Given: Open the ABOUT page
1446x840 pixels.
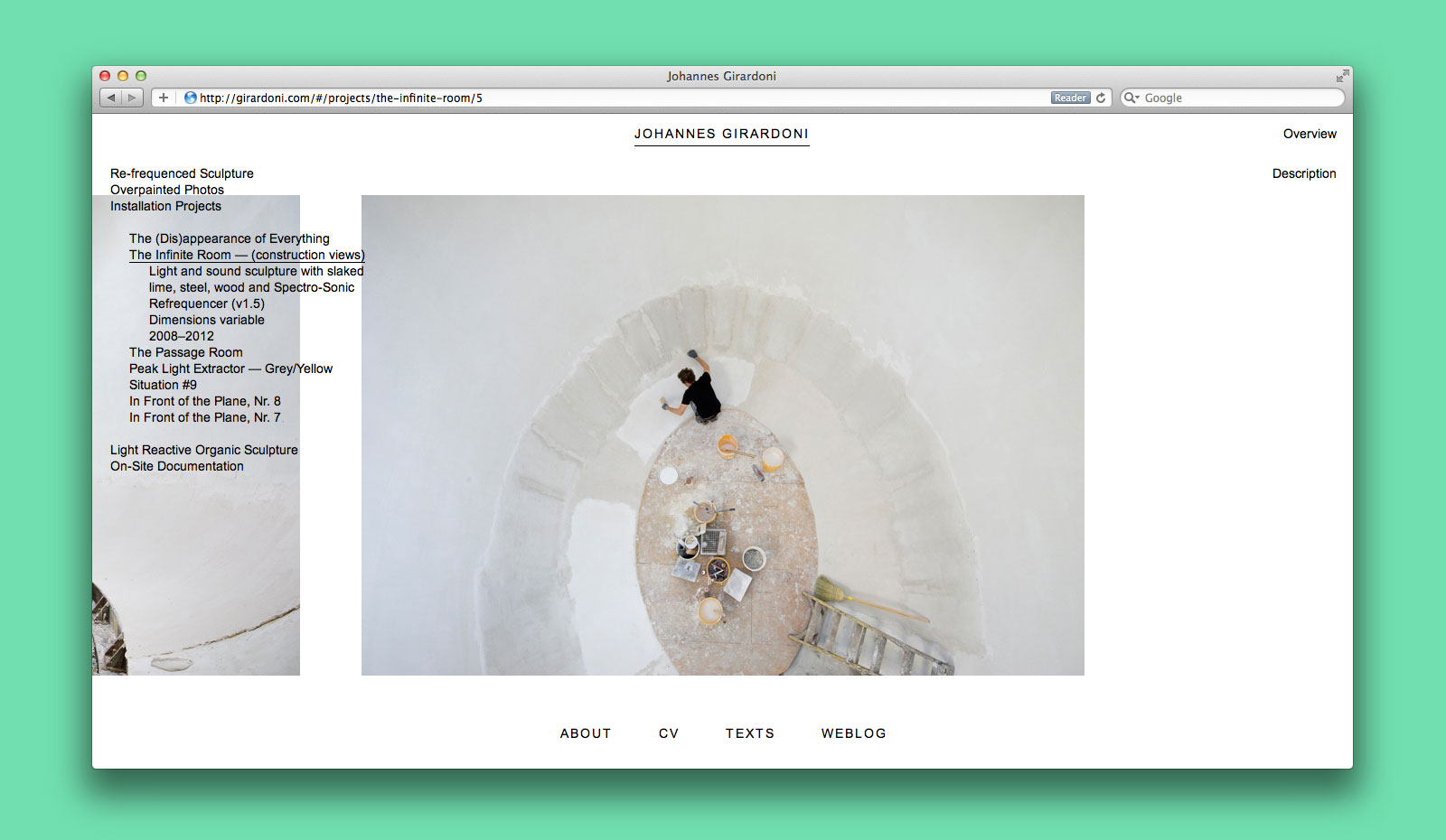Looking at the screenshot, I should tap(585, 733).
